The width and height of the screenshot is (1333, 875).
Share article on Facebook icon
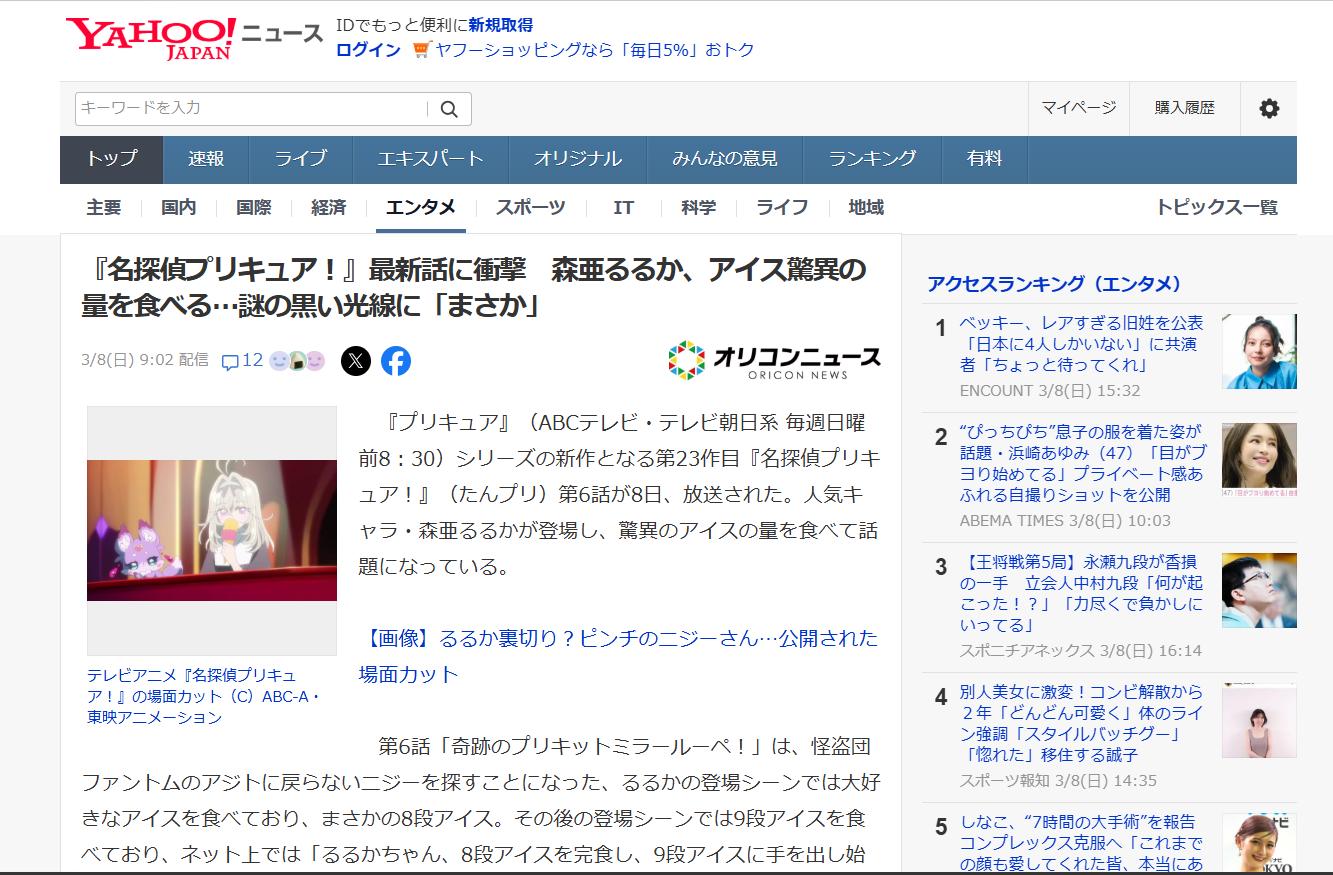click(x=396, y=361)
